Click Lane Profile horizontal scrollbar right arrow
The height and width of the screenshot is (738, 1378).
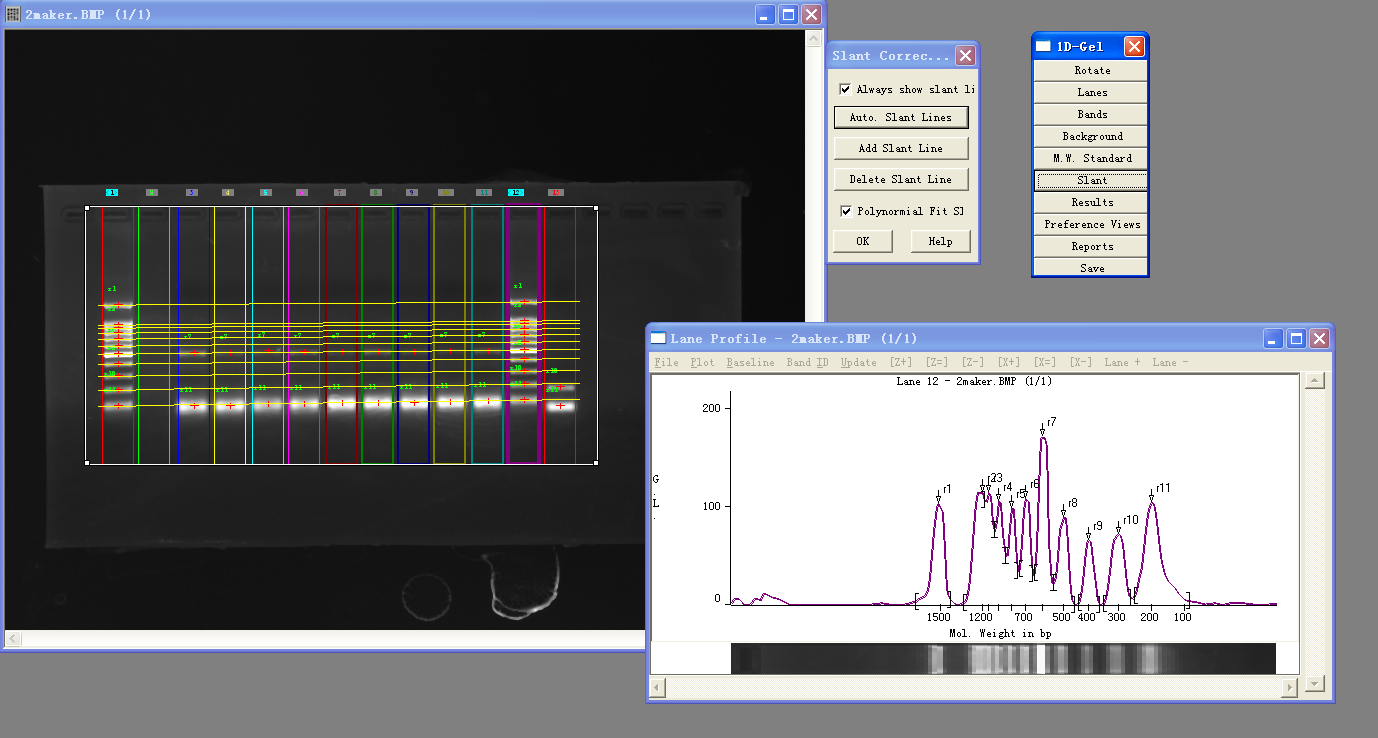click(1290, 687)
